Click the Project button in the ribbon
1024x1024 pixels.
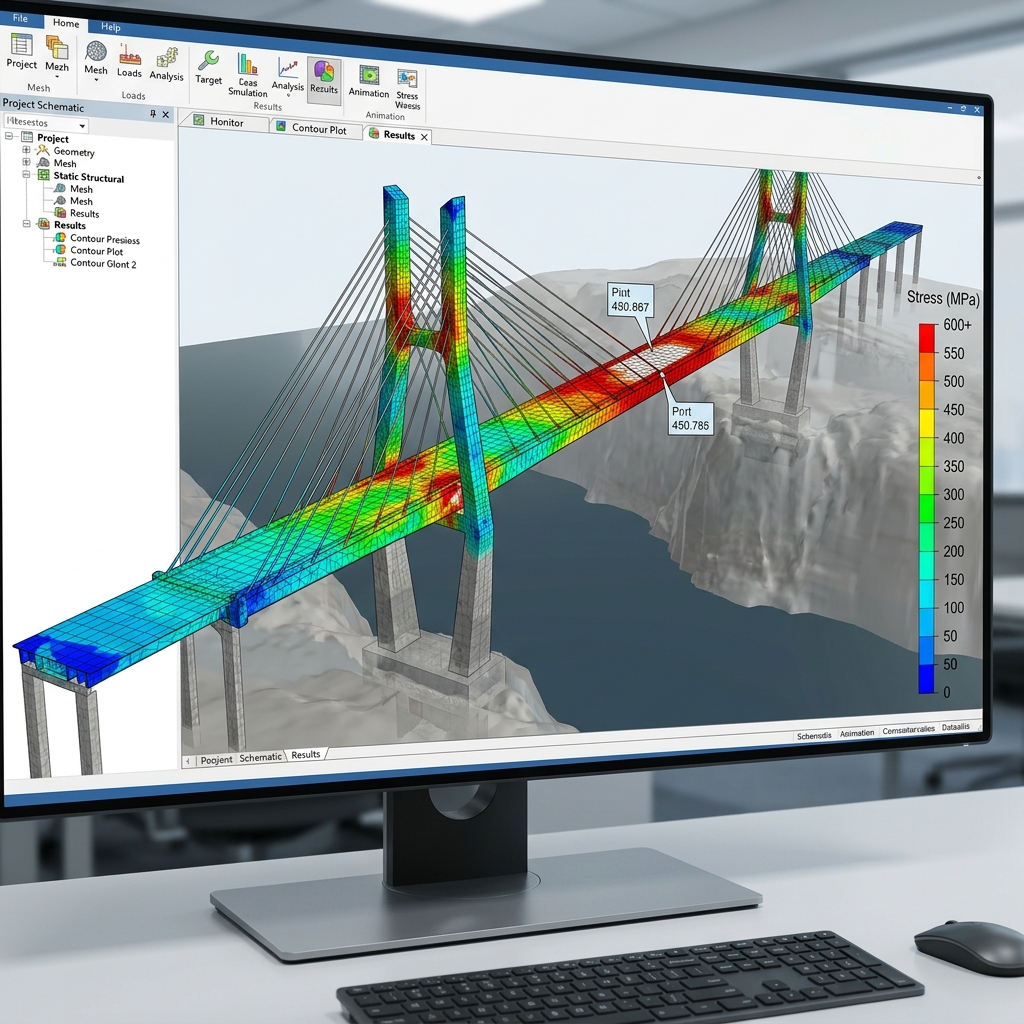[22, 51]
